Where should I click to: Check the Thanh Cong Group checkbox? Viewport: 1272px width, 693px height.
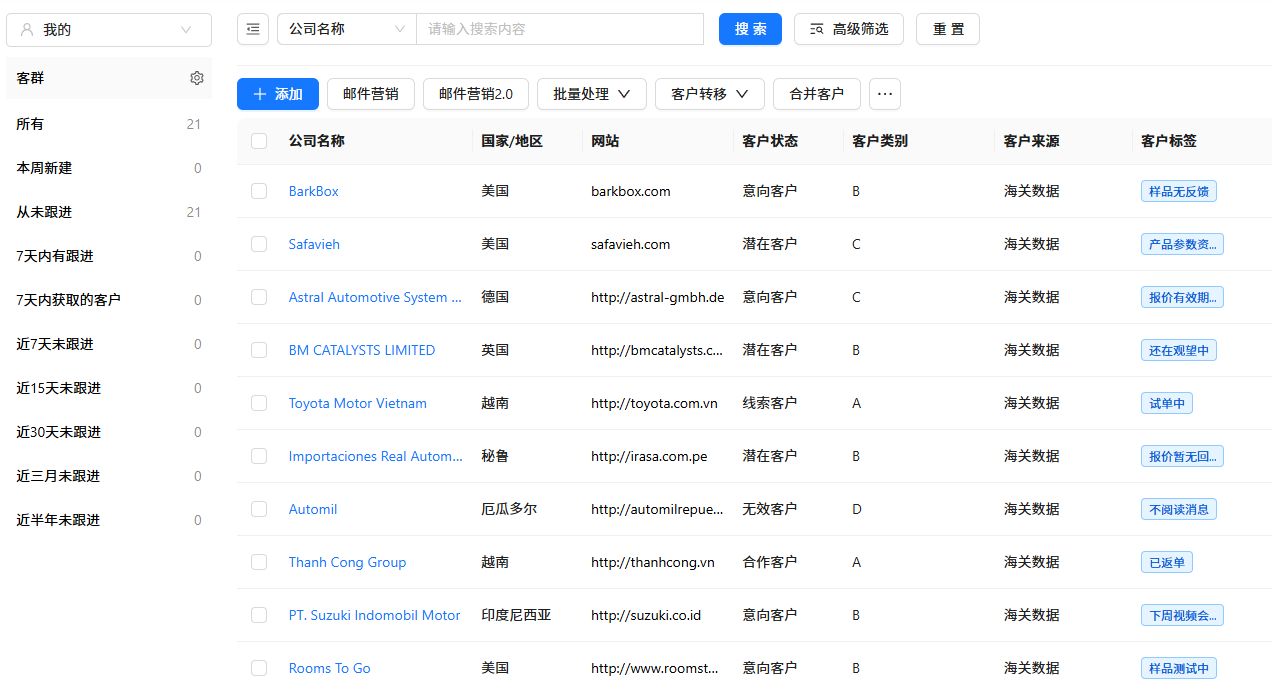(x=259, y=562)
